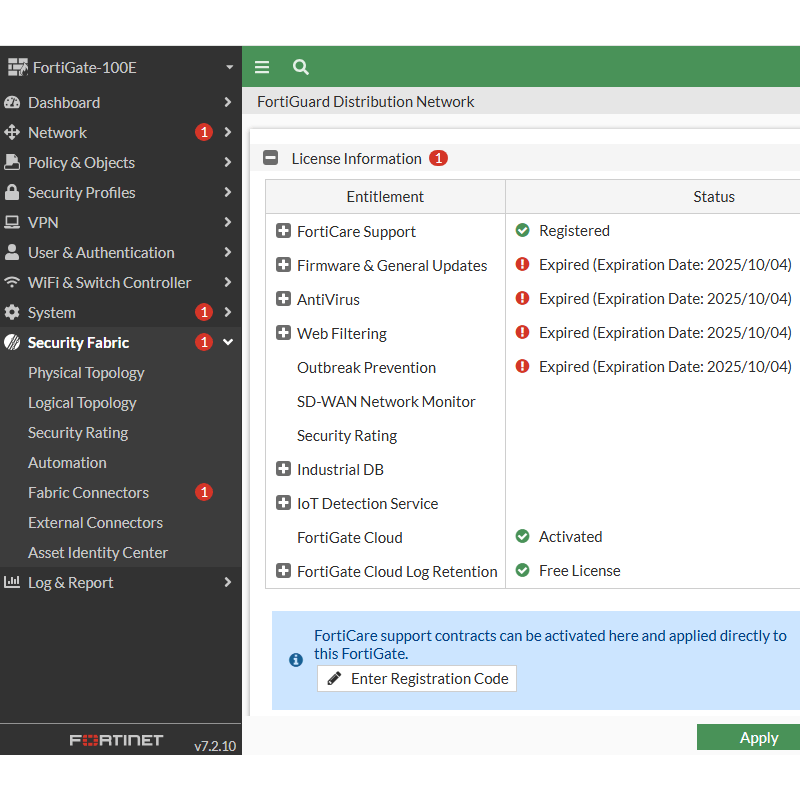Expand the AntiVirus entitlement row
Viewport: 800px width, 800px height.
(283, 299)
